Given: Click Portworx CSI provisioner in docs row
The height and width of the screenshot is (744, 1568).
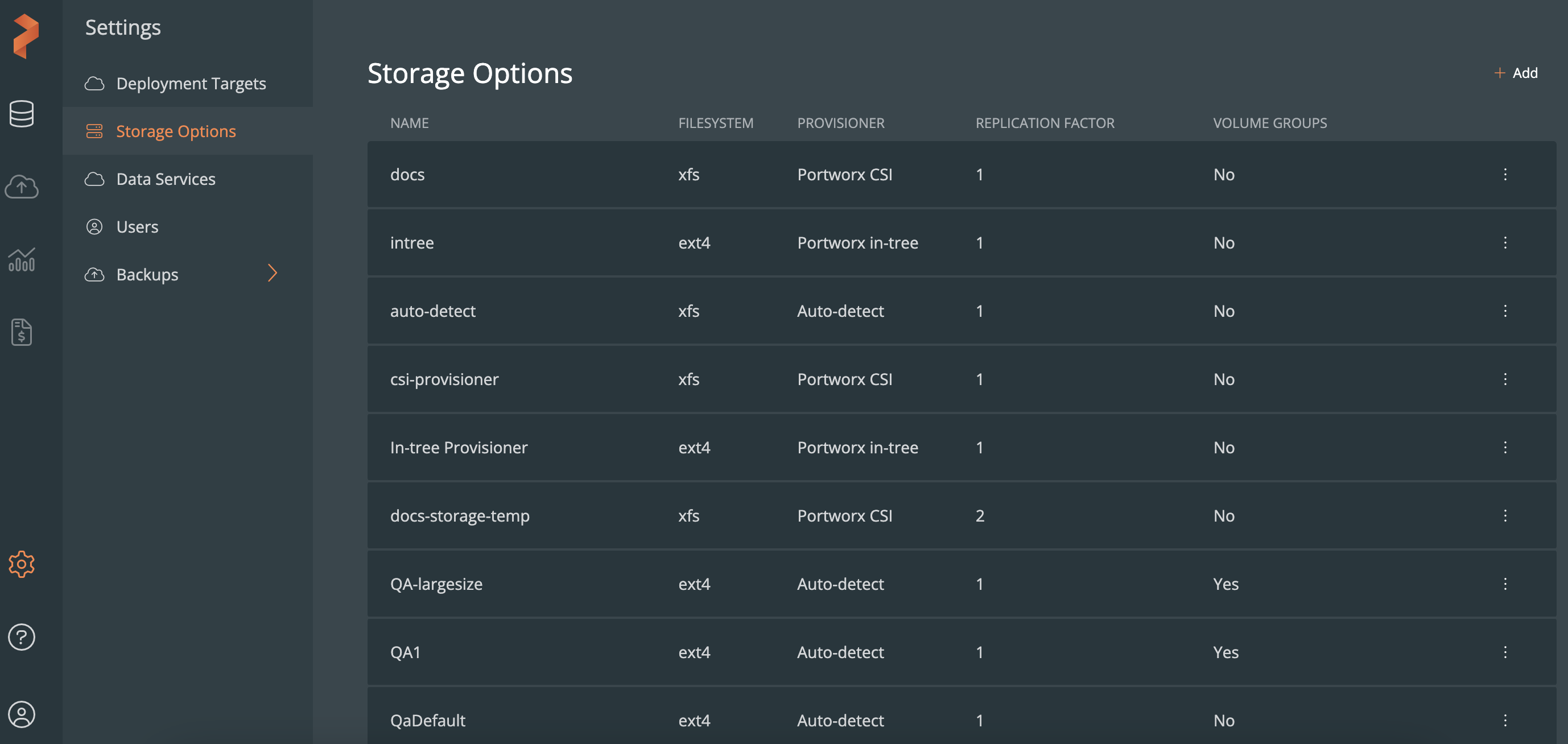Looking at the screenshot, I should 845,175.
